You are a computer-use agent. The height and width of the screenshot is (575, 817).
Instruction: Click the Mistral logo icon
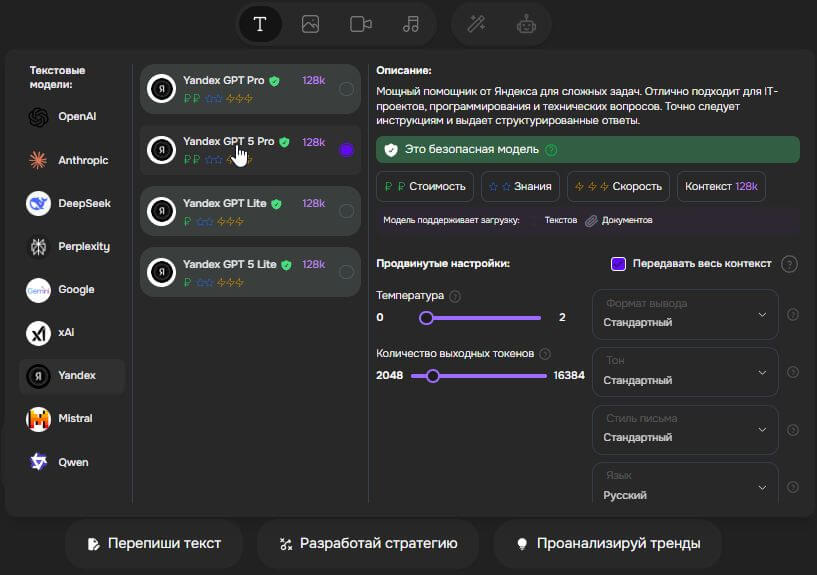point(38,419)
